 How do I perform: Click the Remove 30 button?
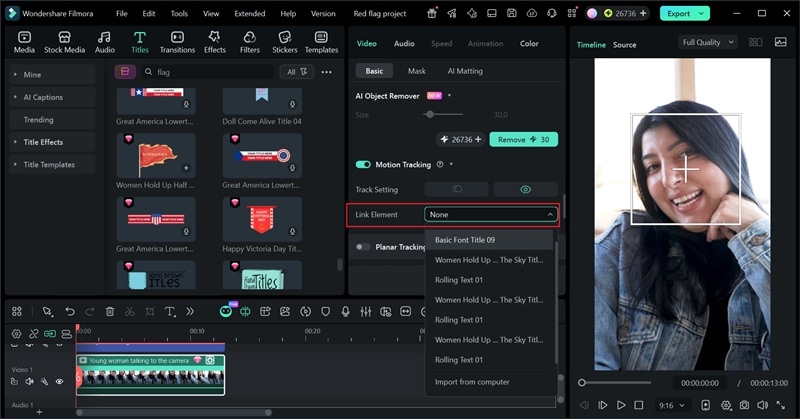click(x=523, y=139)
